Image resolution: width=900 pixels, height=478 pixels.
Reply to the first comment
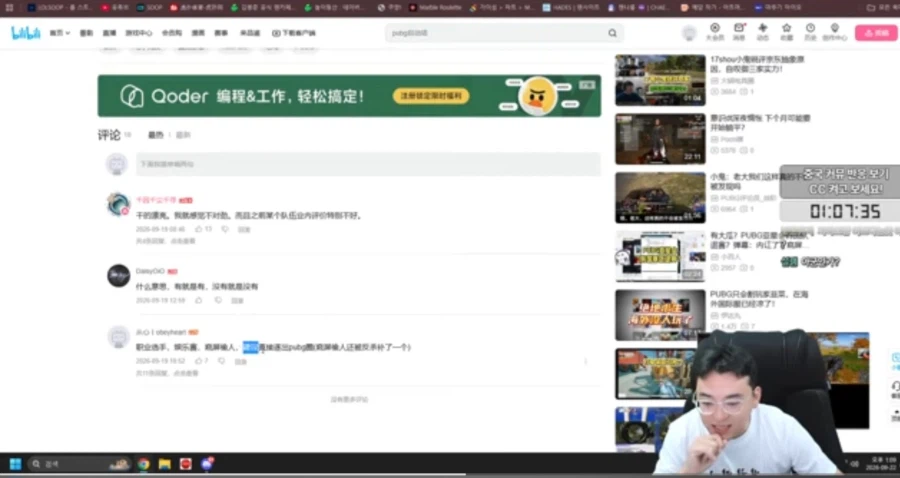244,229
